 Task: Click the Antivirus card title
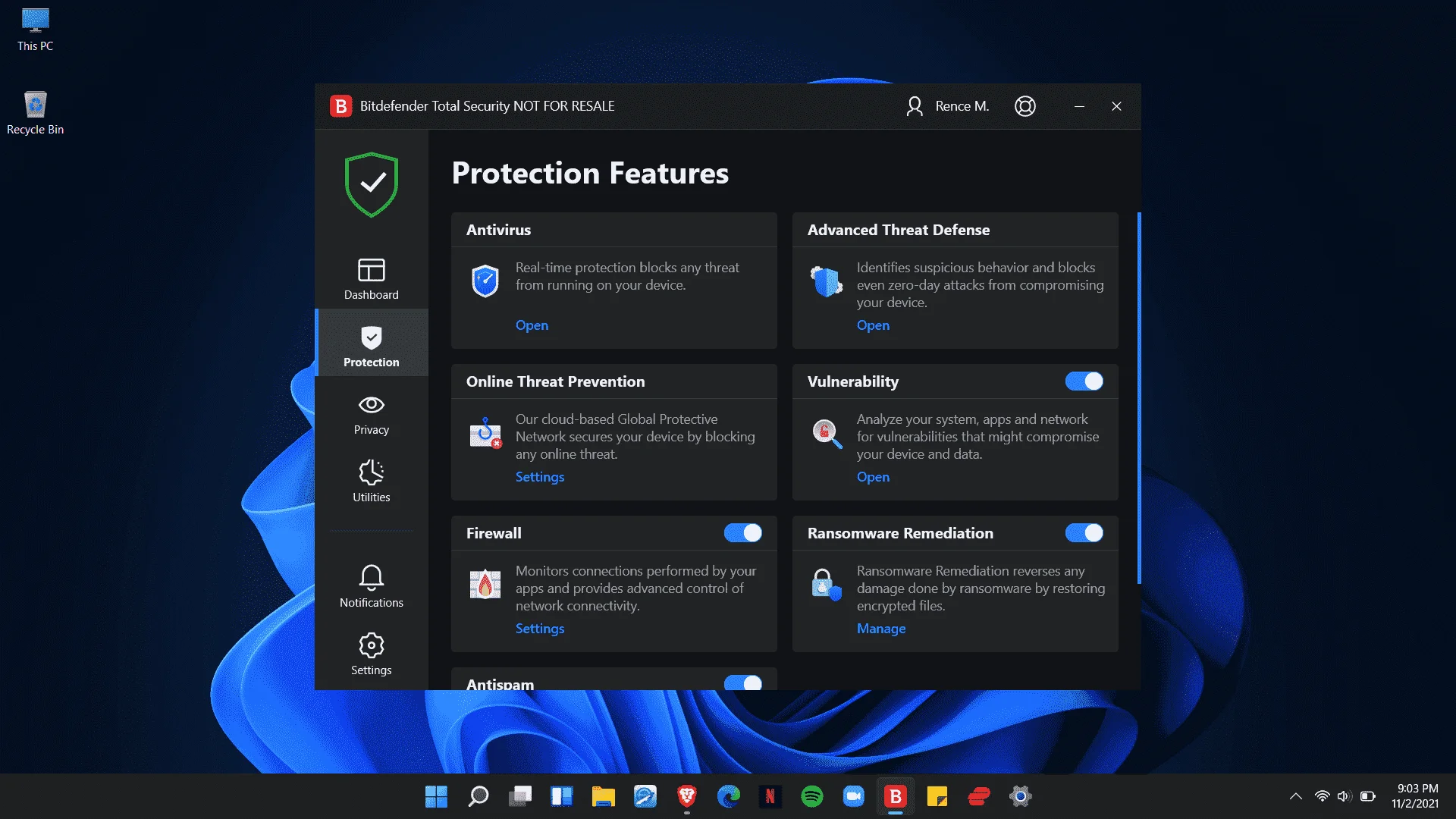tap(498, 230)
